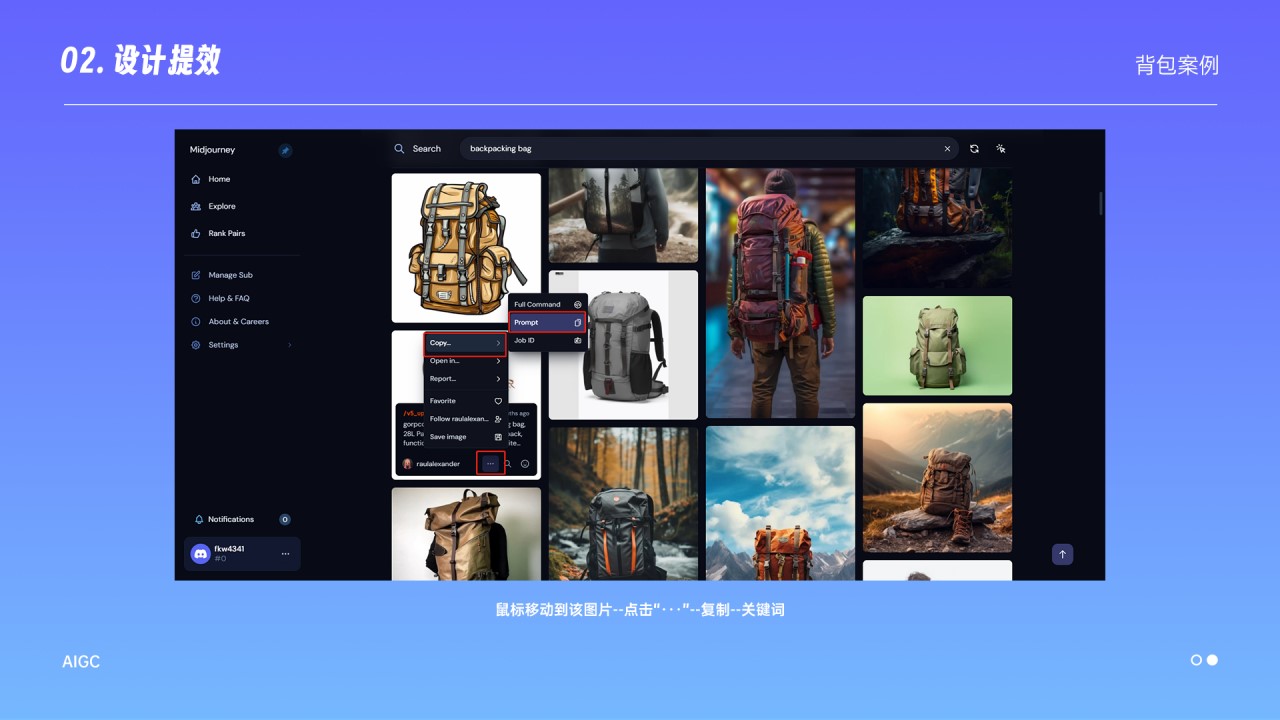Open the orange backpack under cloudy sky image

pos(780,503)
